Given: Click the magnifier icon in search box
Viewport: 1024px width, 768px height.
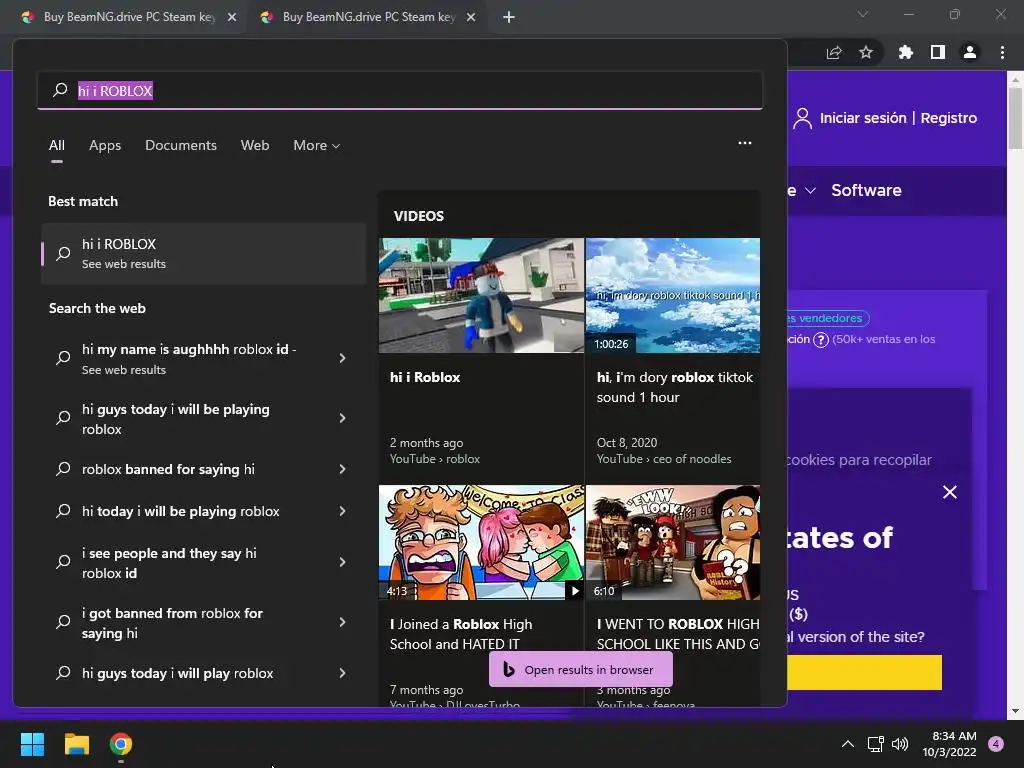Looking at the screenshot, I should point(60,90).
